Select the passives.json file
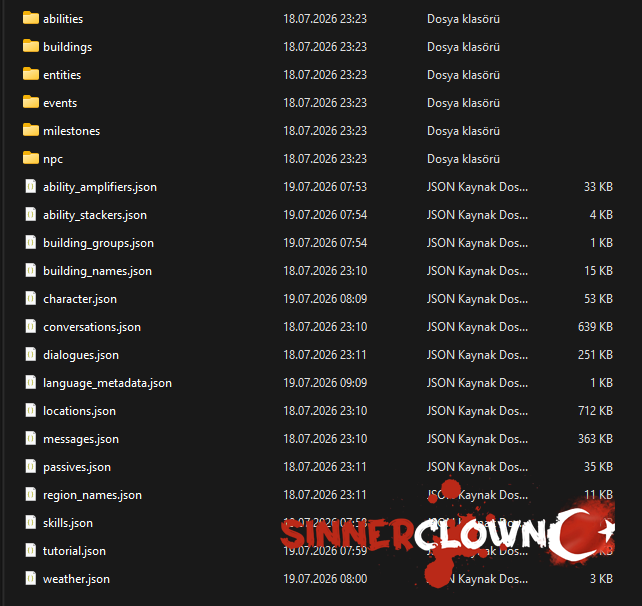The width and height of the screenshot is (642, 606). pyautogui.click(x=77, y=467)
